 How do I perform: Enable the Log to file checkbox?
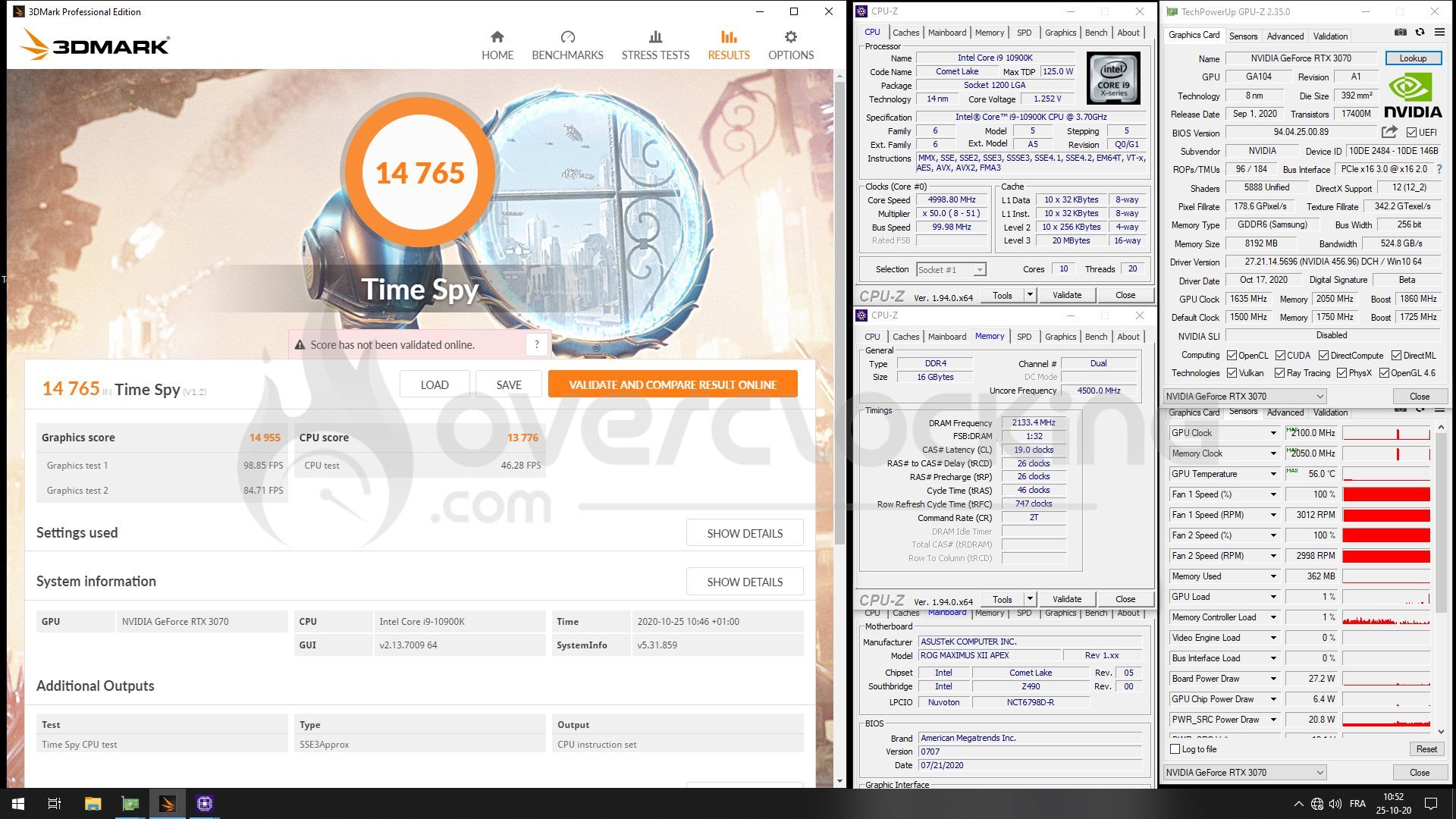(1175, 749)
